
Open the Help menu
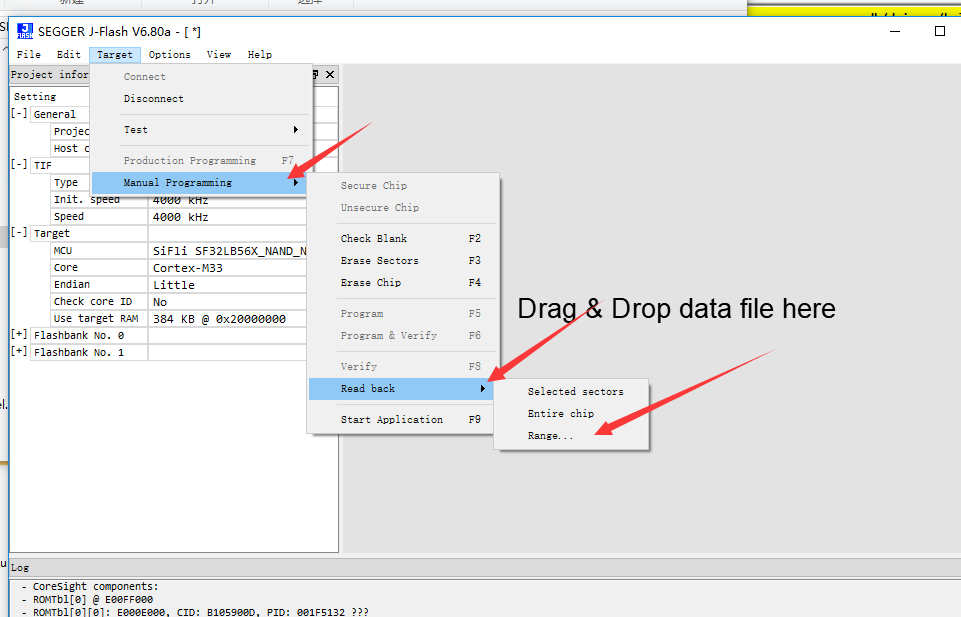point(259,55)
